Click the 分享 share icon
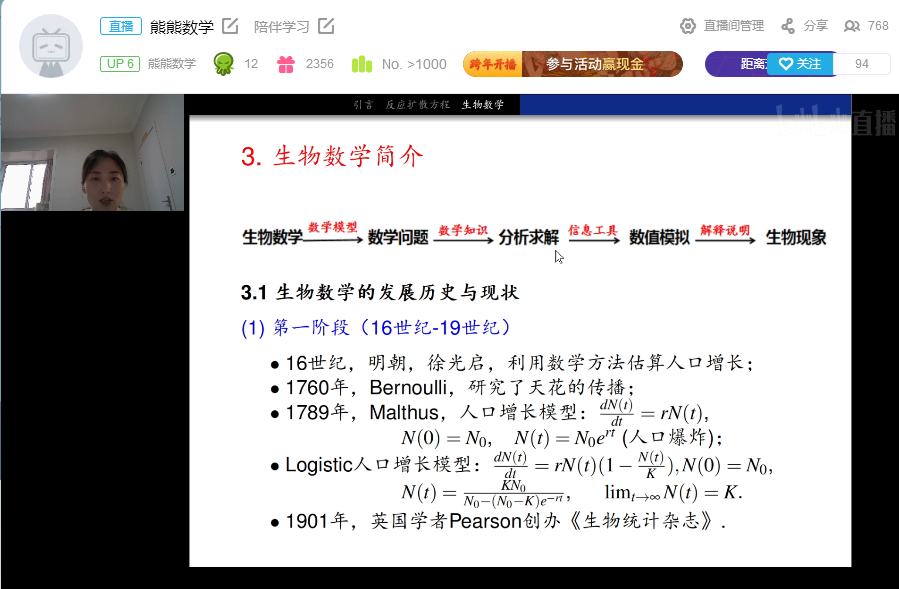Image resolution: width=899 pixels, height=589 pixels. pos(788,26)
